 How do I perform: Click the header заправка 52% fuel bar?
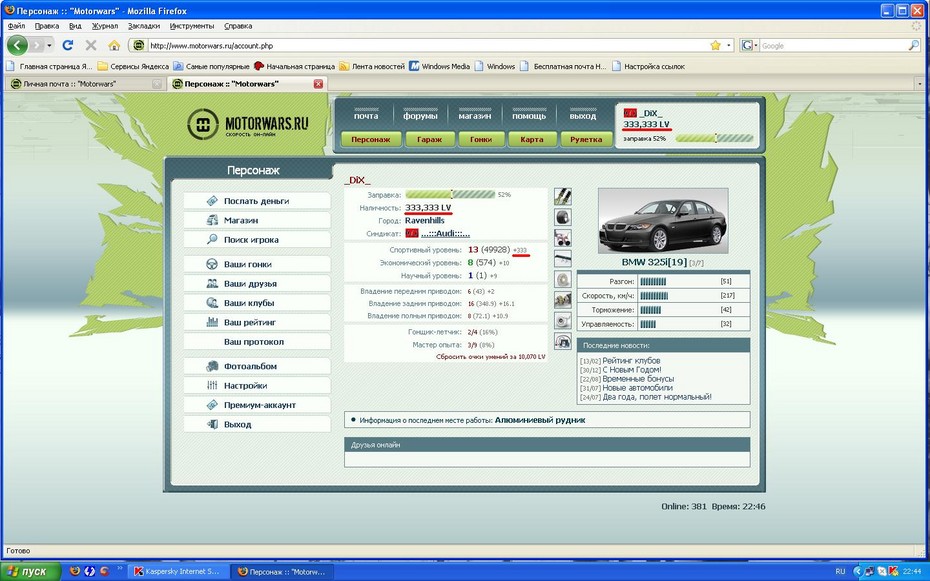pyautogui.click(x=714, y=138)
